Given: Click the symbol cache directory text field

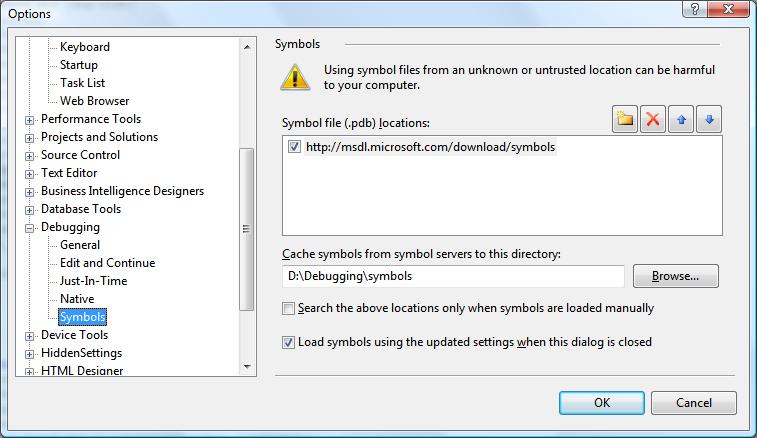Looking at the screenshot, I should (x=453, y=276).
